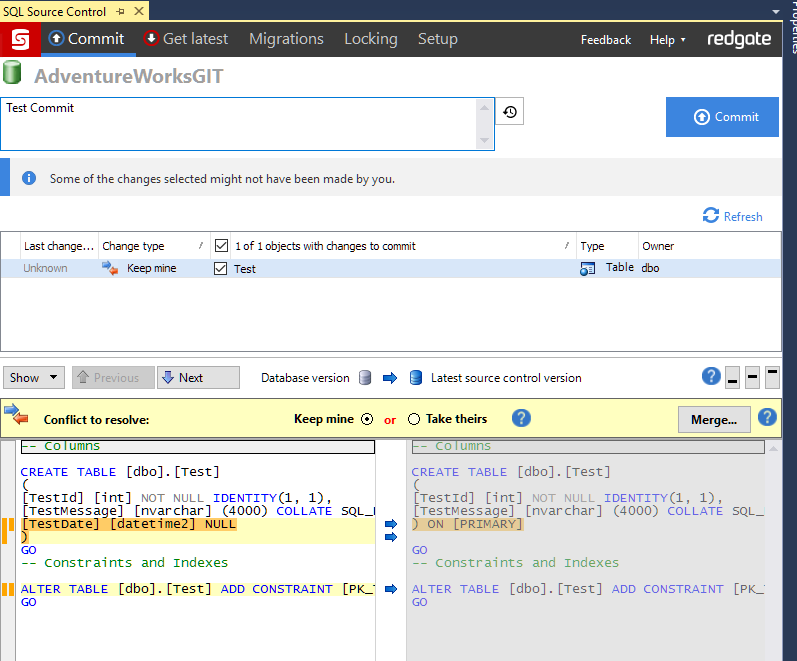Screen dimensions: 797x661
Task: Click the pin icon on SQL Source Control tab
Action: click(121, 10)
